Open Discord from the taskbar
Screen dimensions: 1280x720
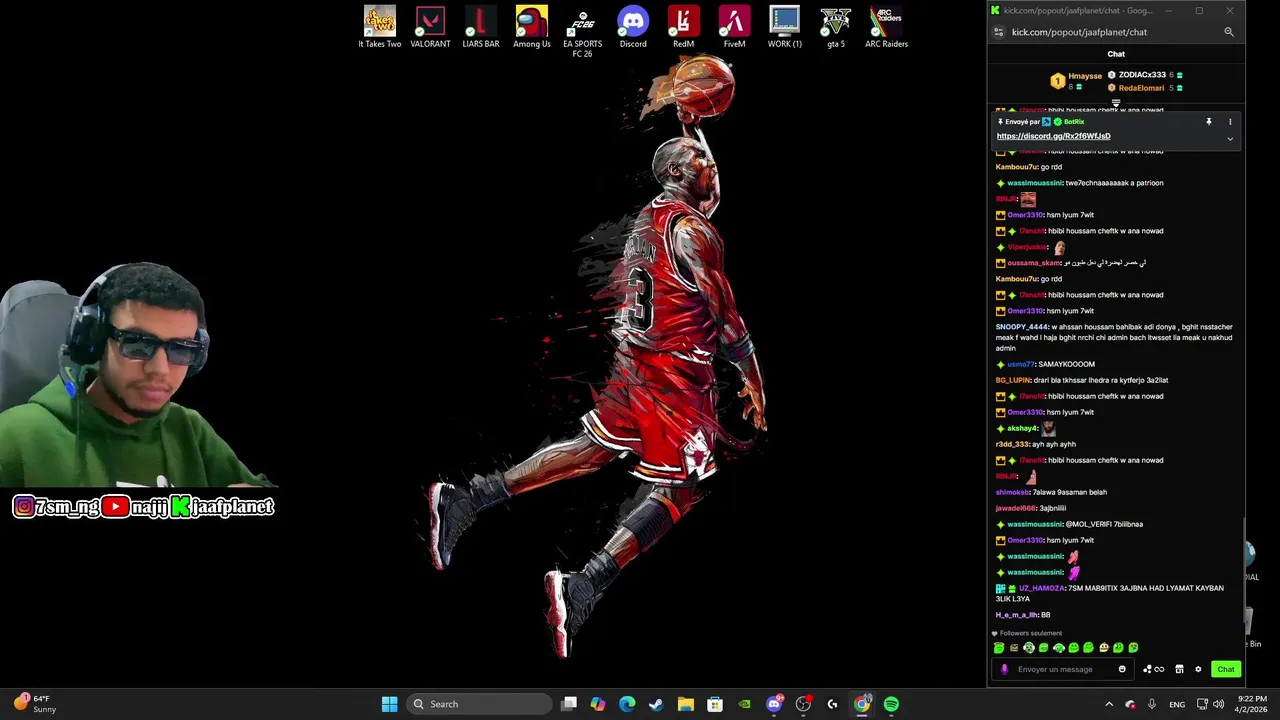click(774, 704)
